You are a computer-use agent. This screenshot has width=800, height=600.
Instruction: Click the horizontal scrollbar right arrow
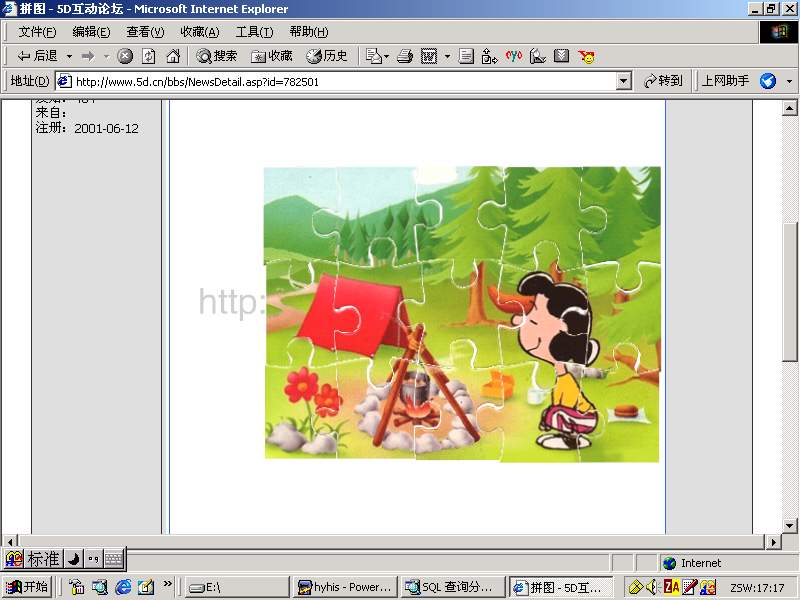pos(773,541)
